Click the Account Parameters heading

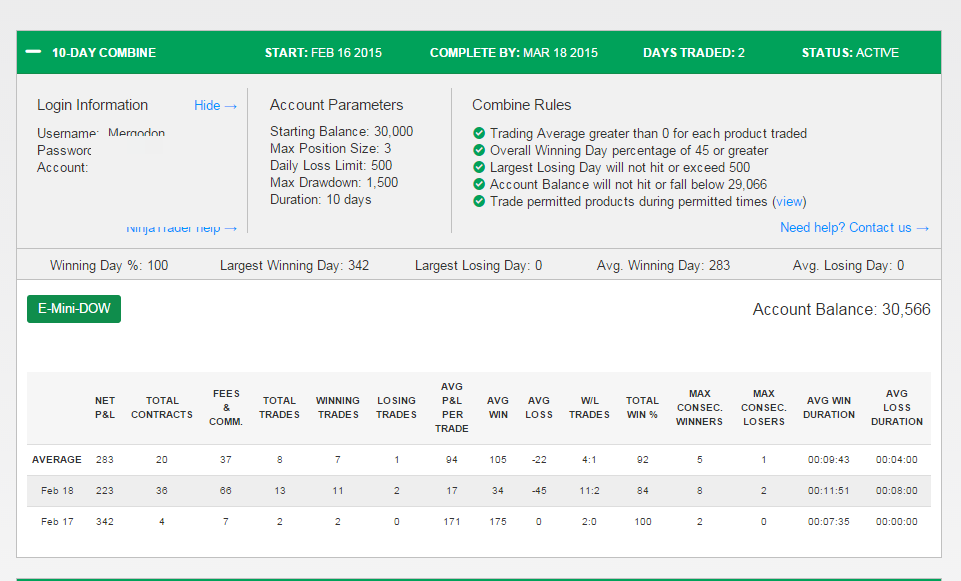(336, 105)
